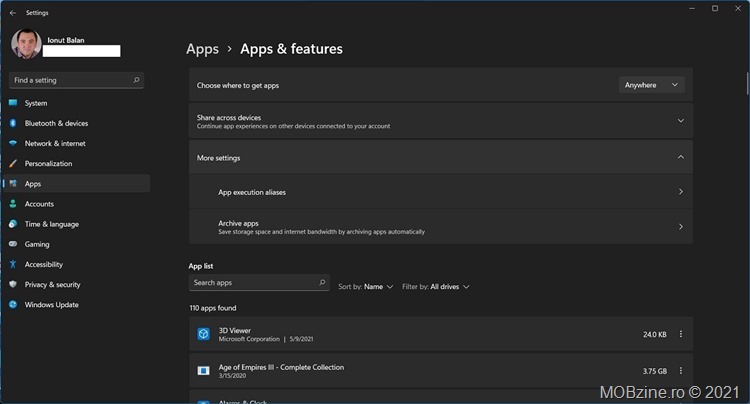Open the user profile picture
Screen dimensions: 750x404
click(26, 44)
